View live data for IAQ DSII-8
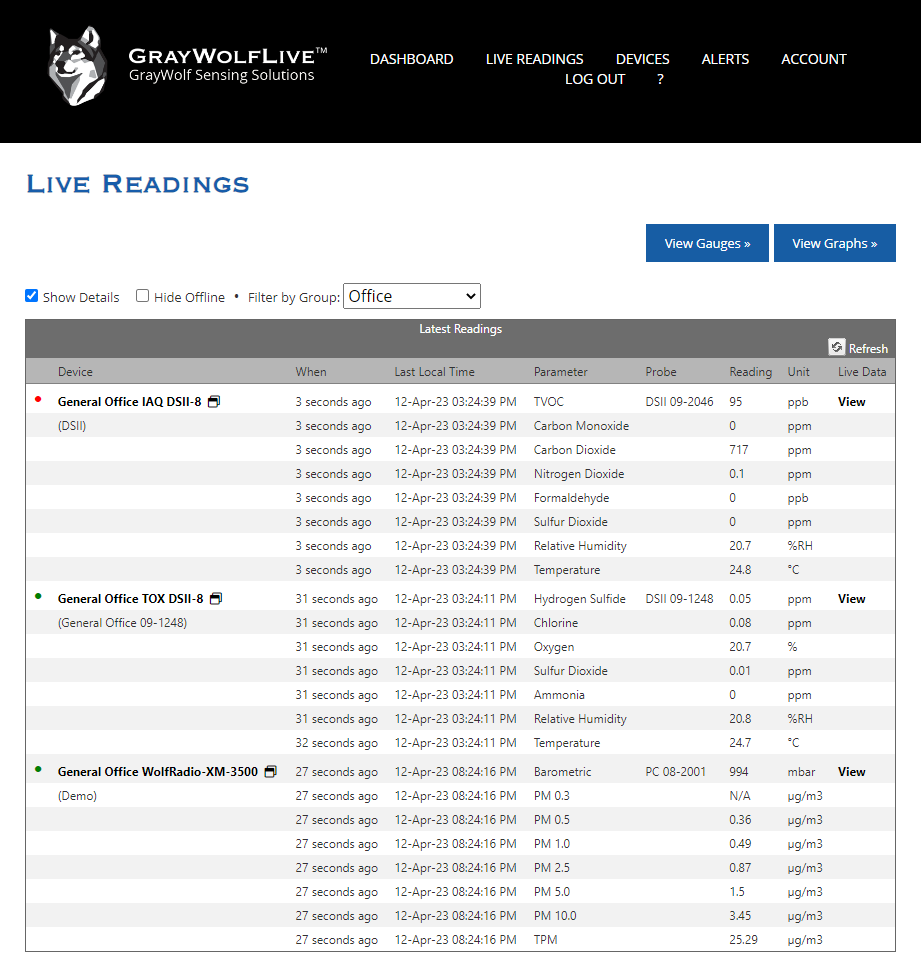921x954 pixels. (x=851, y=402)
